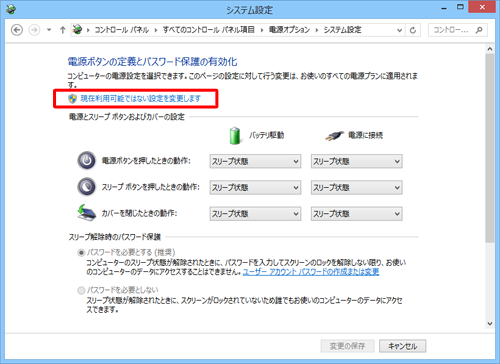Click 現在利用可能ではない設定を変更します link
Screen dimensions: 500x364
pos(141,98)
